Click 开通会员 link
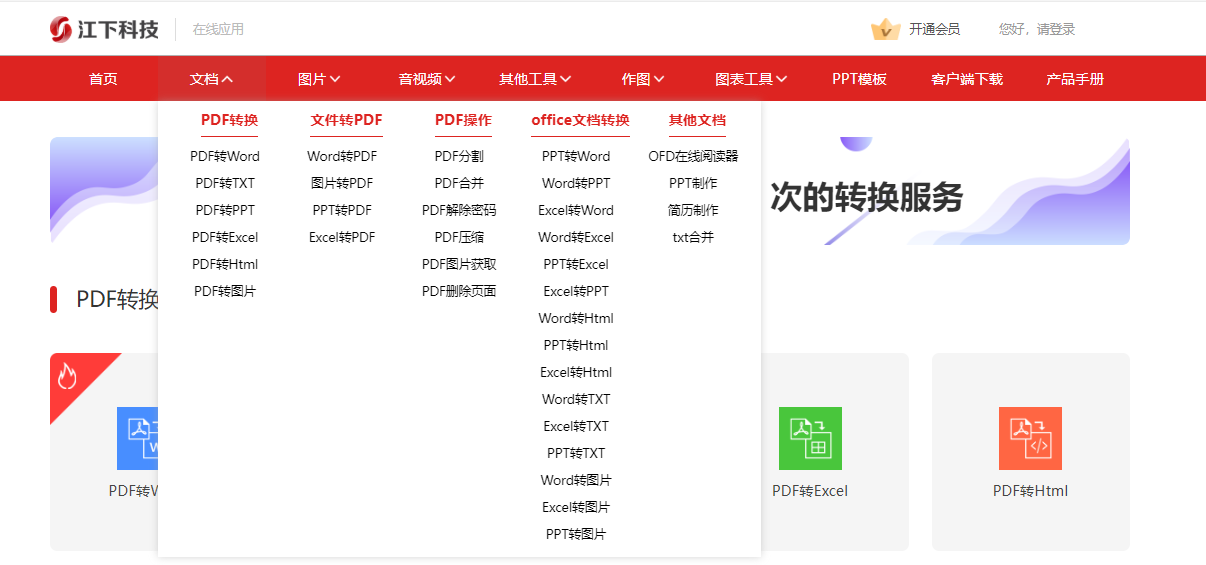 click(x=934, y=30)
